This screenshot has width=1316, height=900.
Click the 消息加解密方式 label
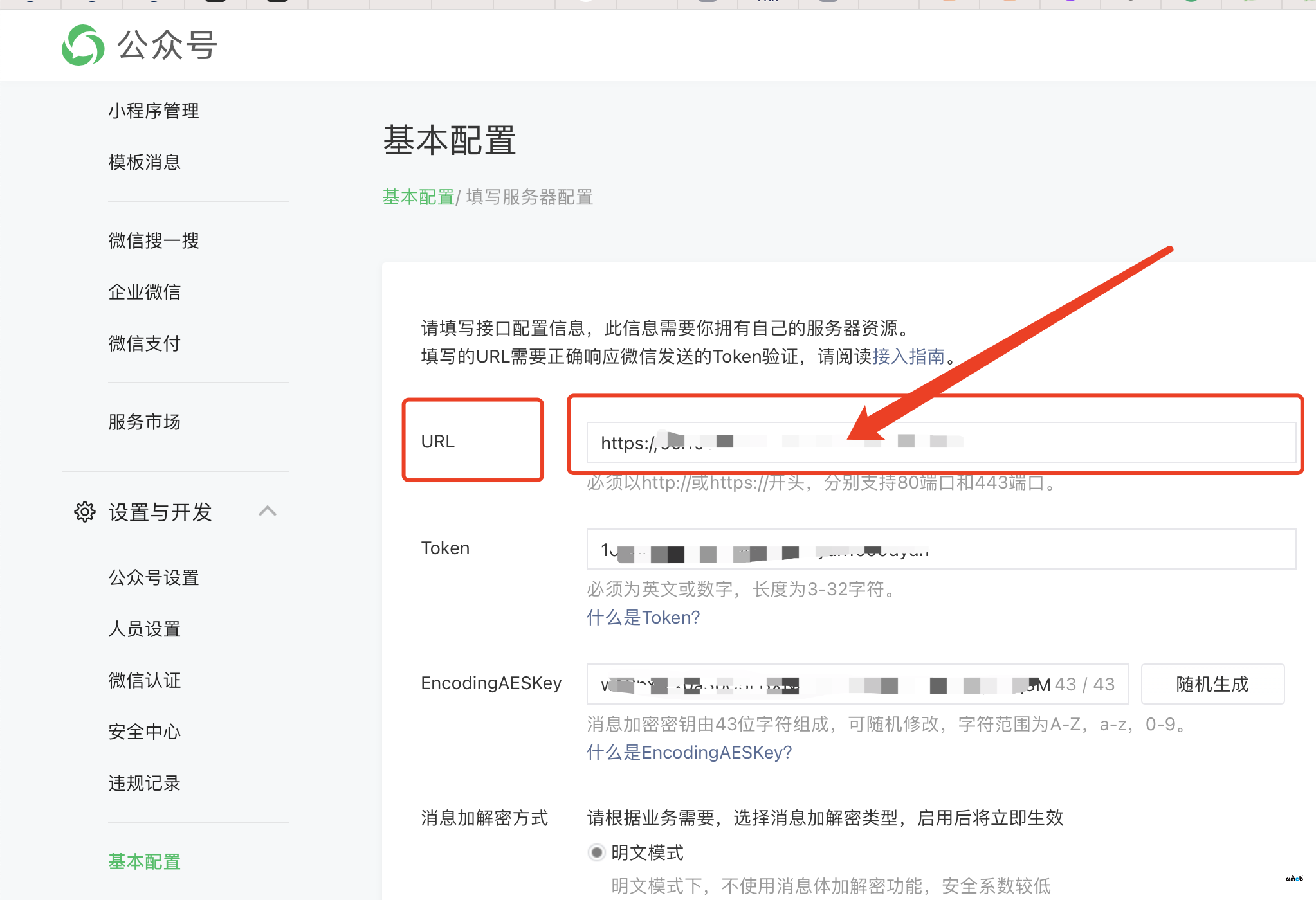coord(484,818)
